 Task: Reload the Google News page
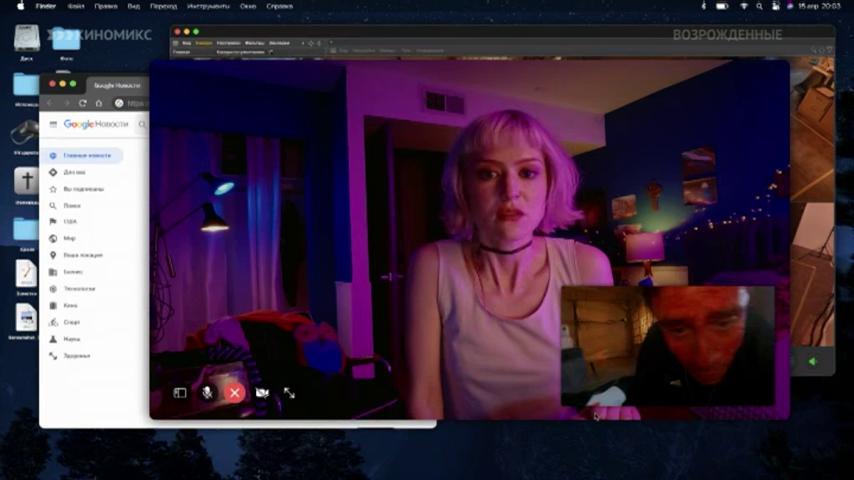pyautogui.click(x=83, y=103)
